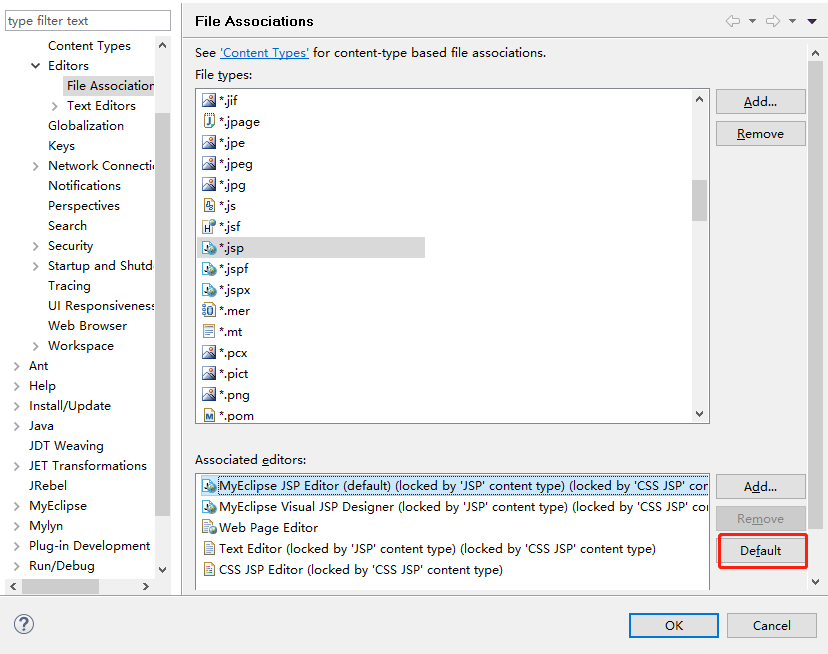Expand the Security tree node

coord(35,246)
